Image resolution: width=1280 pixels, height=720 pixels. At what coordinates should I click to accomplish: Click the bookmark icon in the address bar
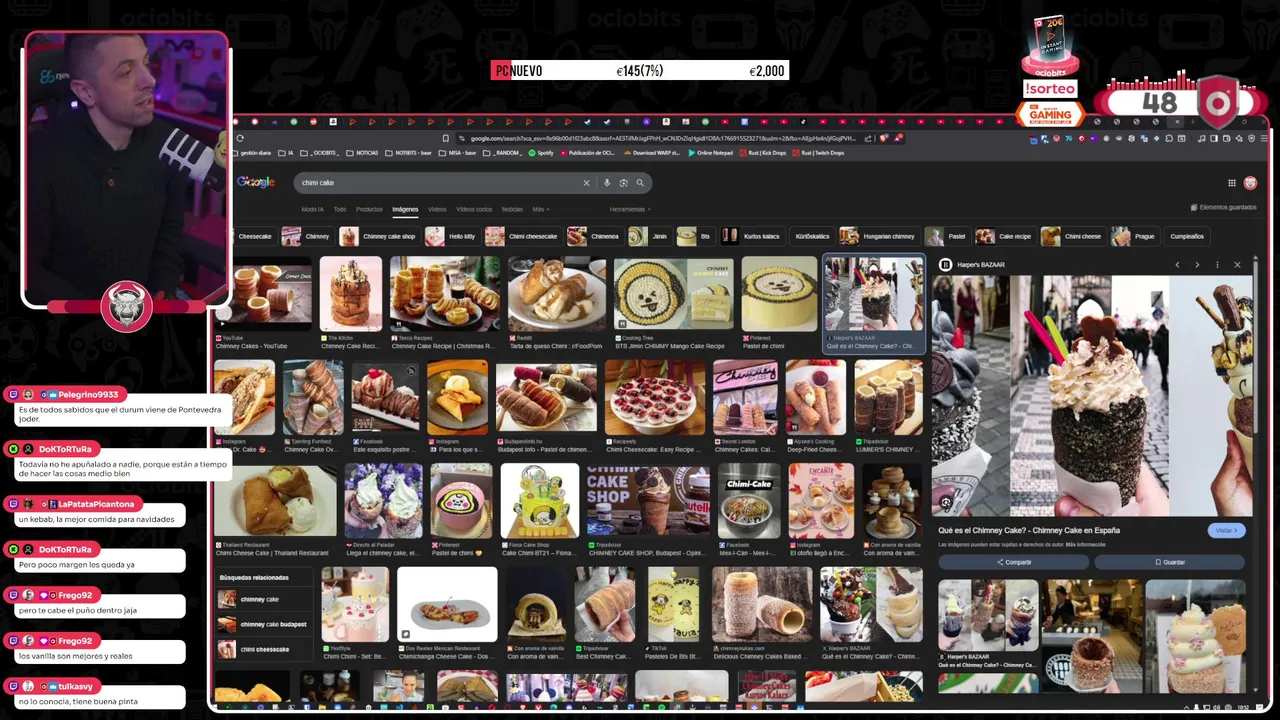[446, 138]
